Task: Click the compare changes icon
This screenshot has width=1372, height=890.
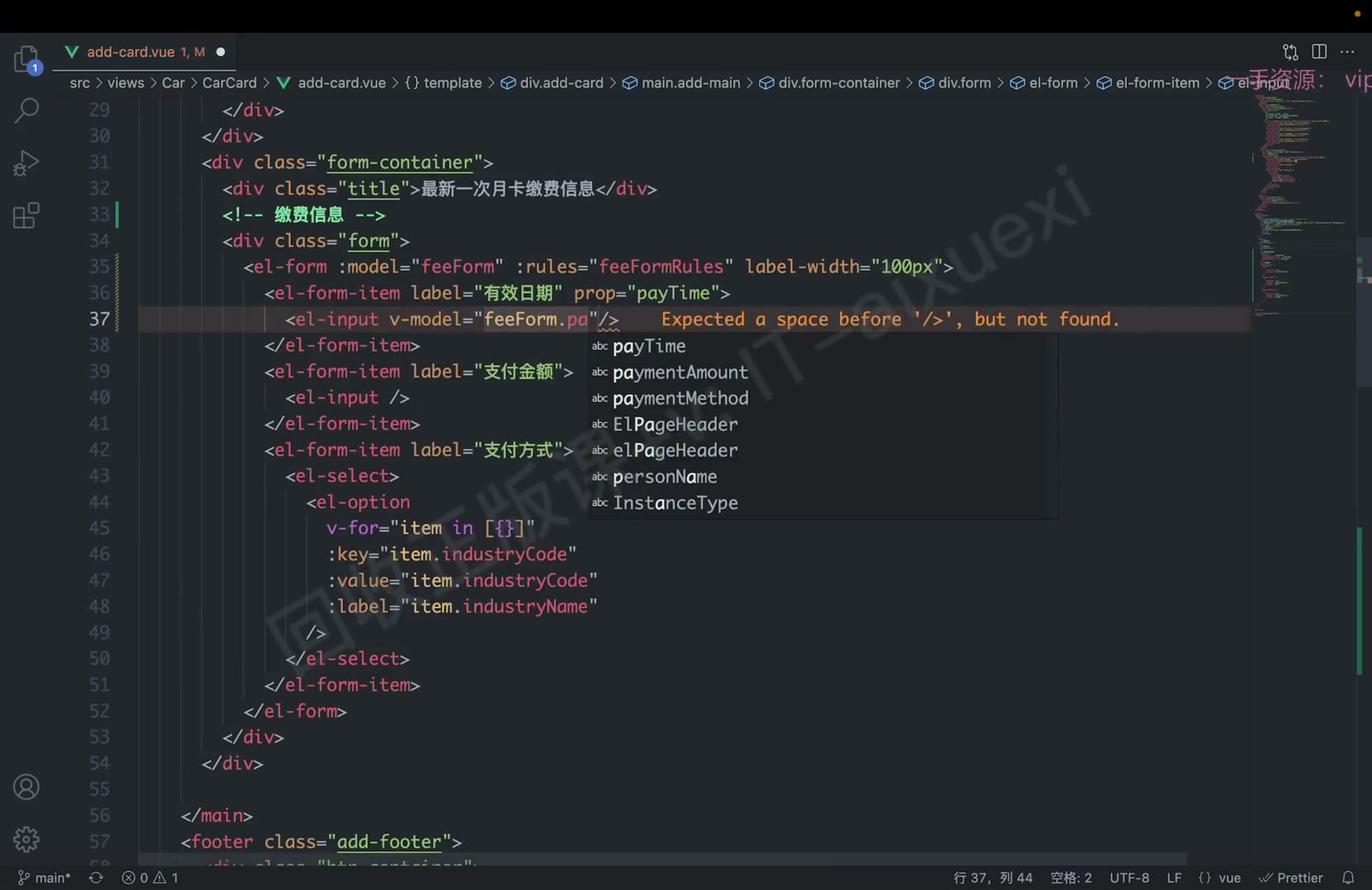Action: pos(1291,52)
